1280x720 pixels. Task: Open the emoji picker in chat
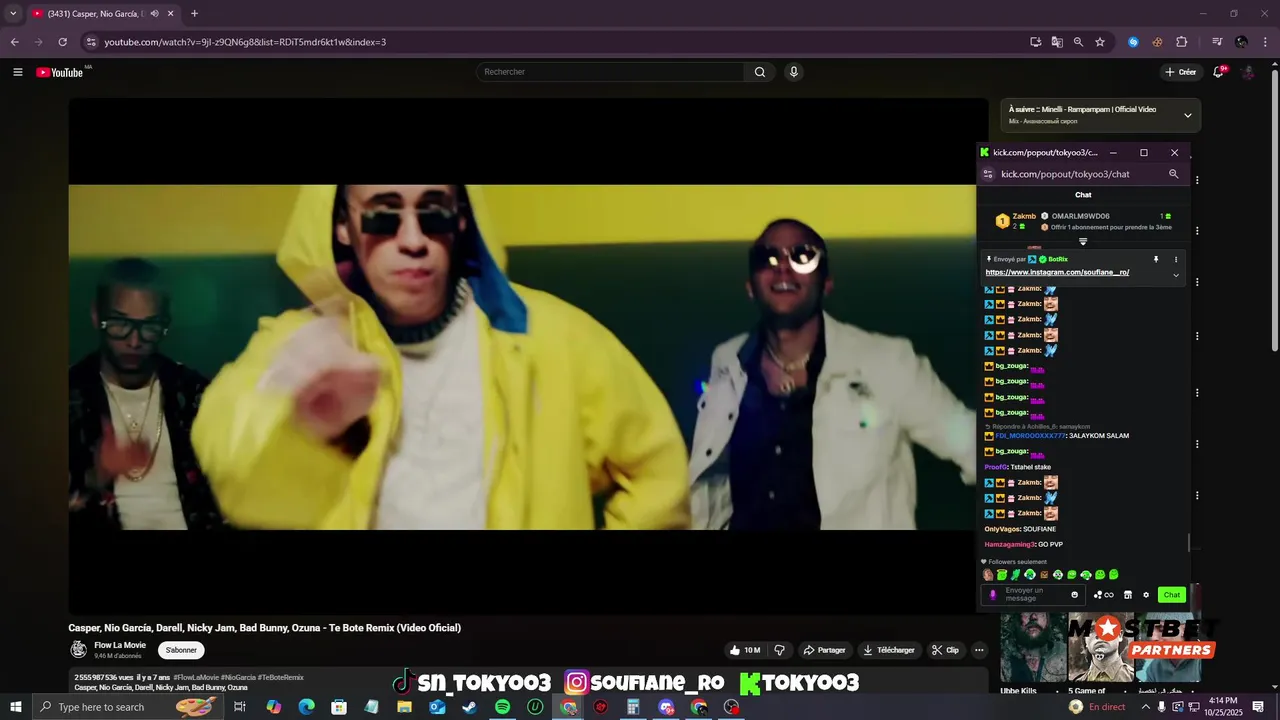(x=1075, y=594)
